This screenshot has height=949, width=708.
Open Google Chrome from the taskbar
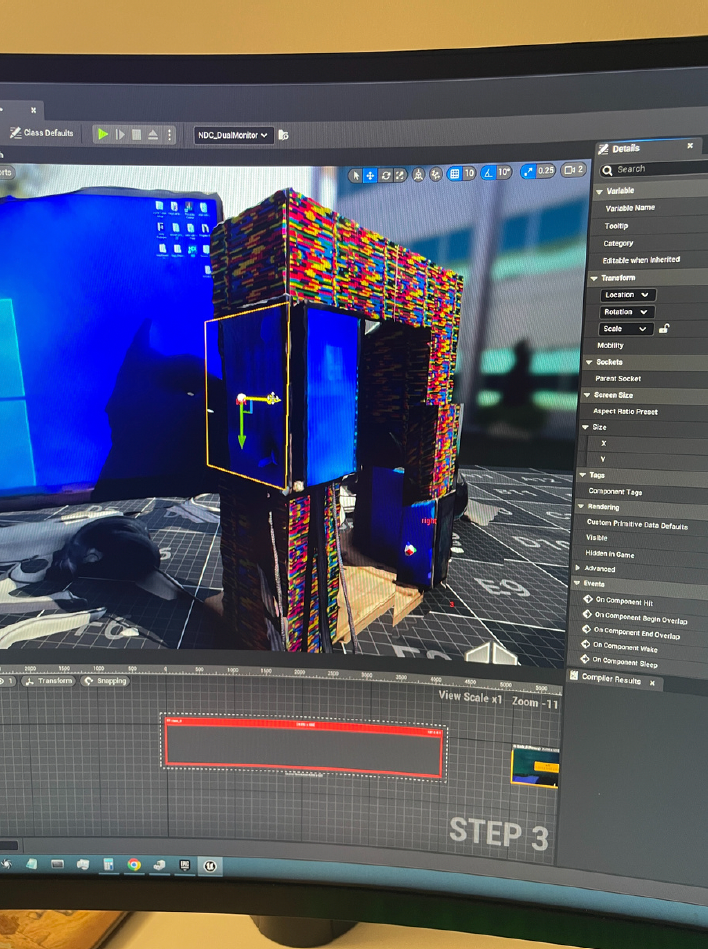(134, 865)
